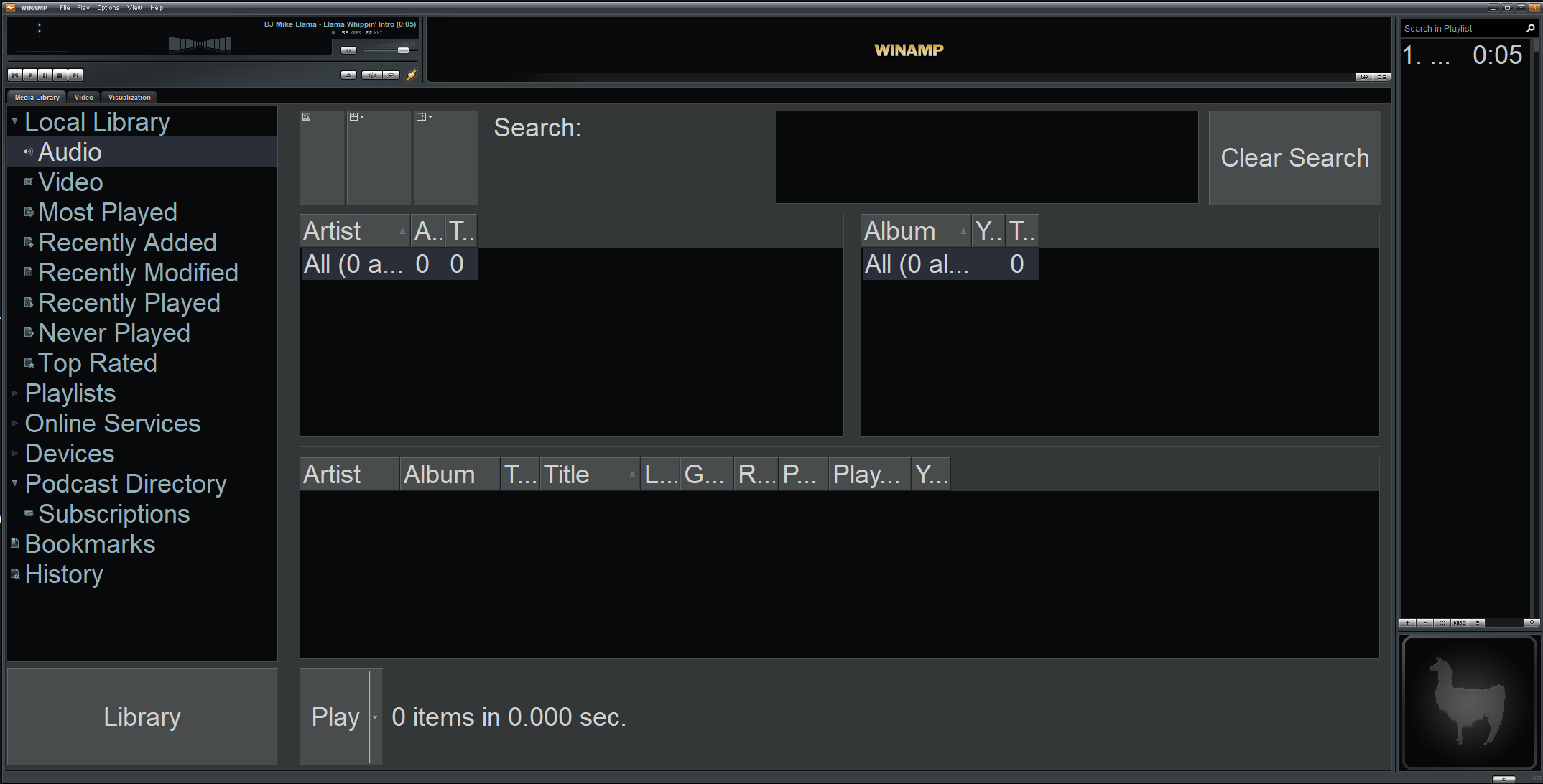This screenshot has width=1543, height=784.
Task: Click the Eject/open file button
Action: coord(348,75)
